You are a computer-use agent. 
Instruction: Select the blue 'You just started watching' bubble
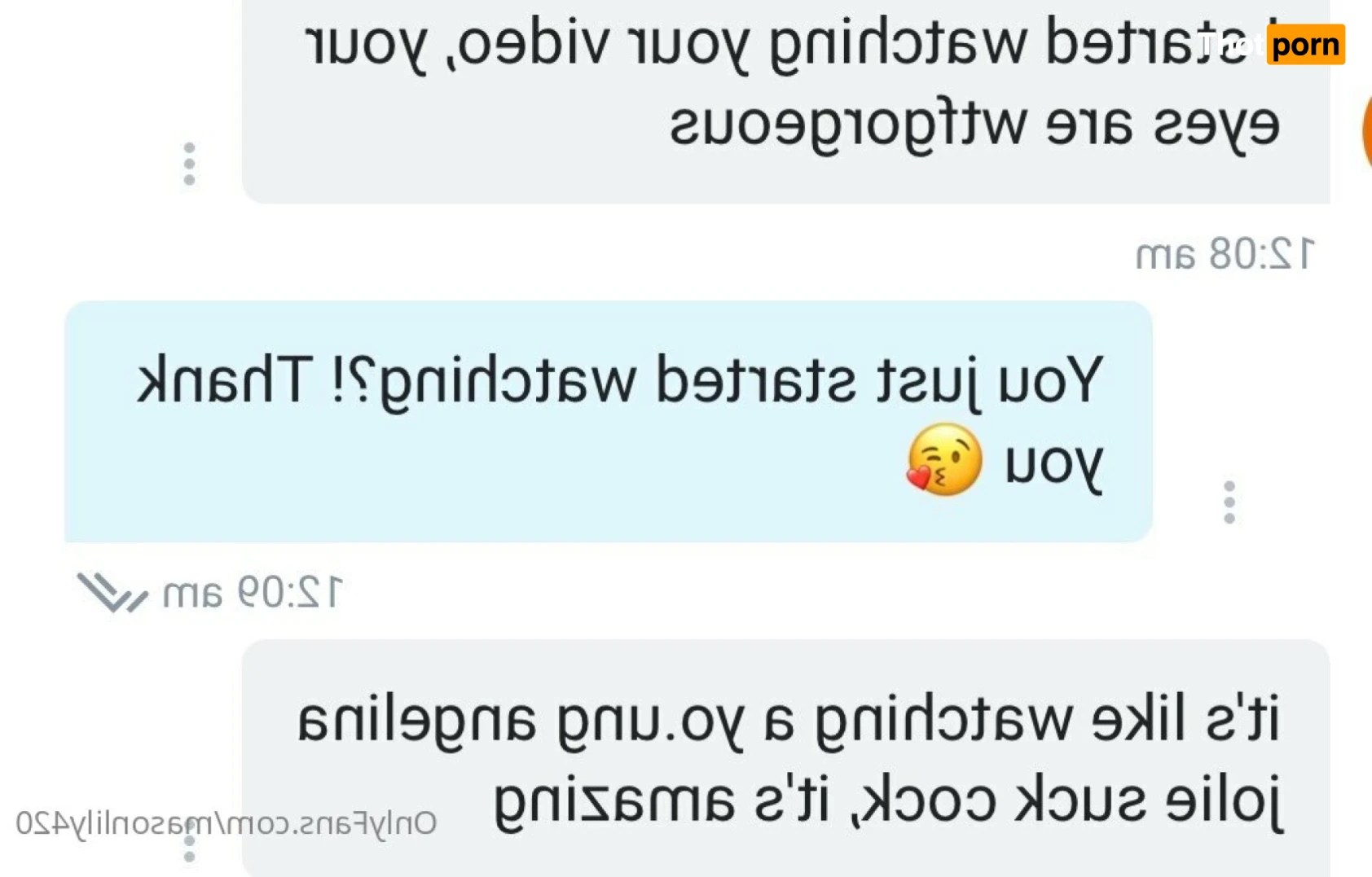click(x=609, y=422)
